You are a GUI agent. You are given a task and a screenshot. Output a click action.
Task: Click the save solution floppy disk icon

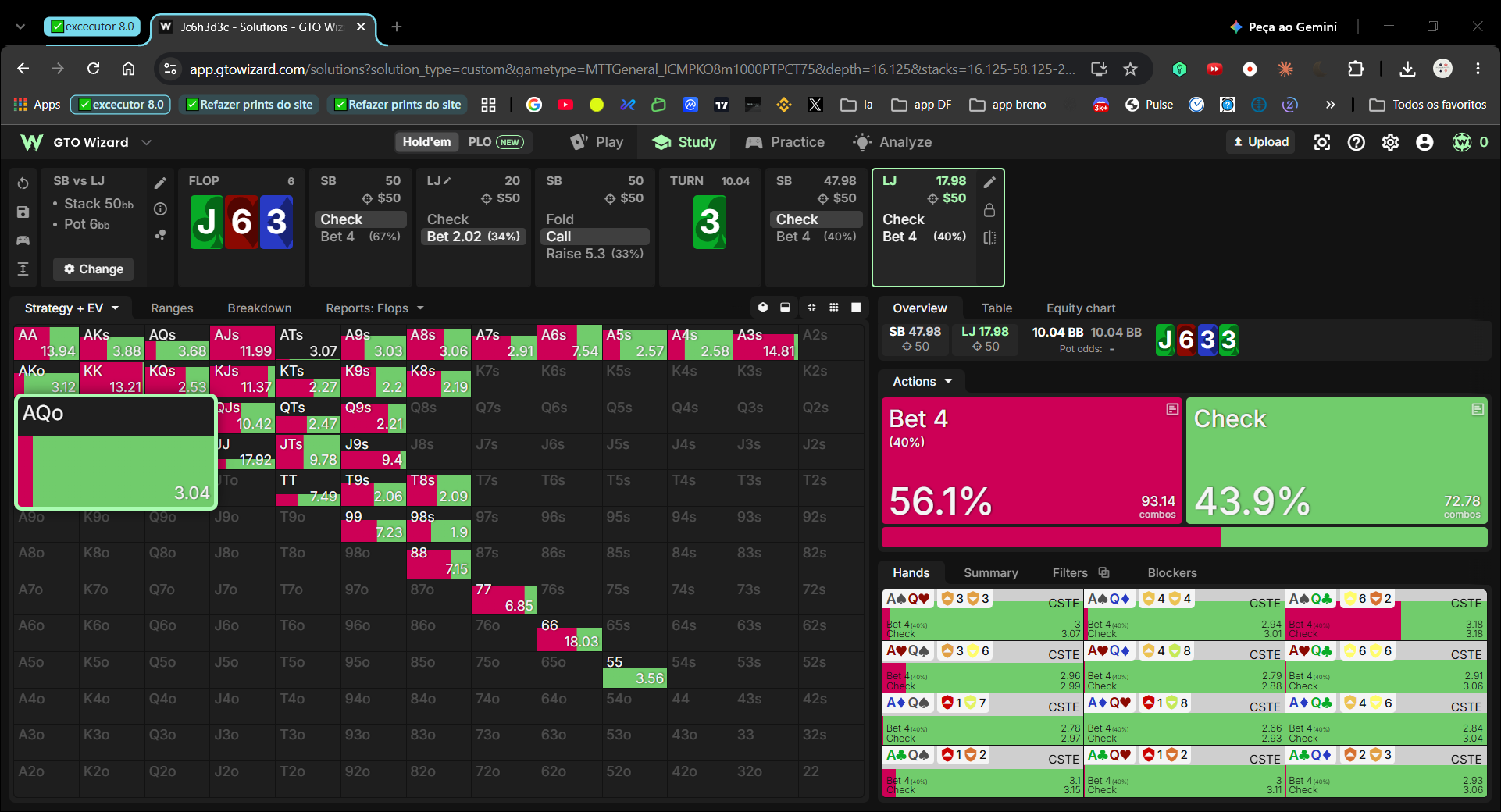pyautogui.click(x=23, y=212)
